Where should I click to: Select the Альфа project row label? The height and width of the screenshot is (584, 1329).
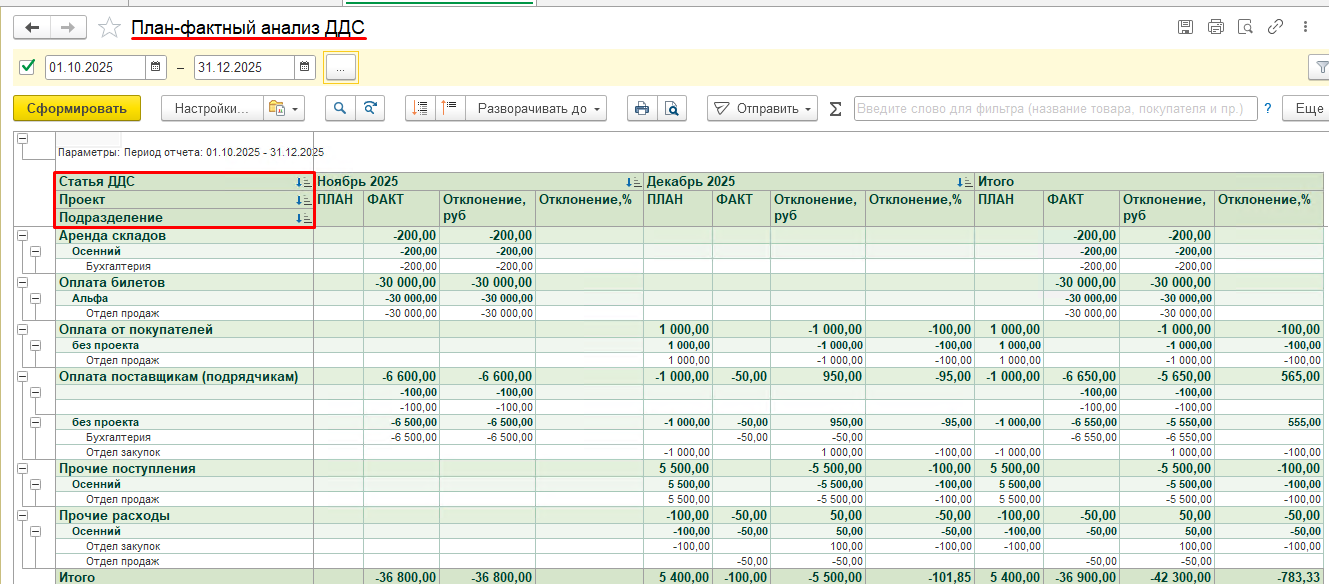tap(90, 298)
